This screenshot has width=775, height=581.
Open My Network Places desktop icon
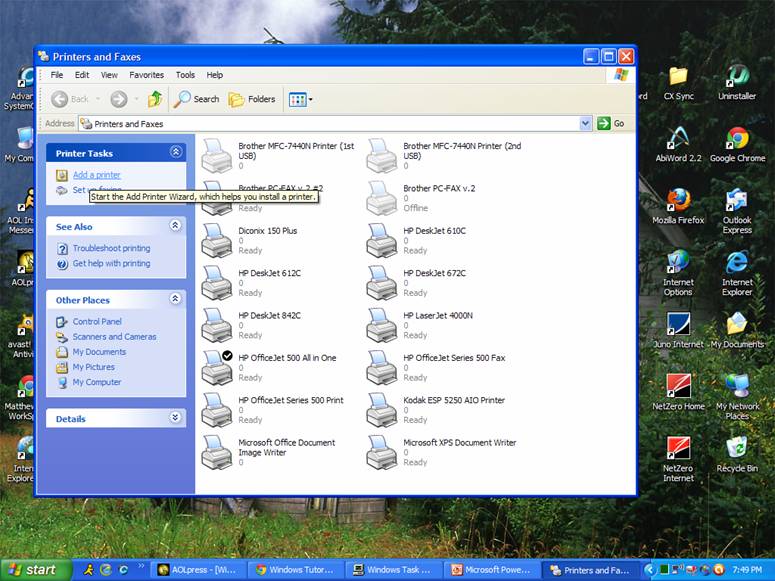click(x=737, y=397)
